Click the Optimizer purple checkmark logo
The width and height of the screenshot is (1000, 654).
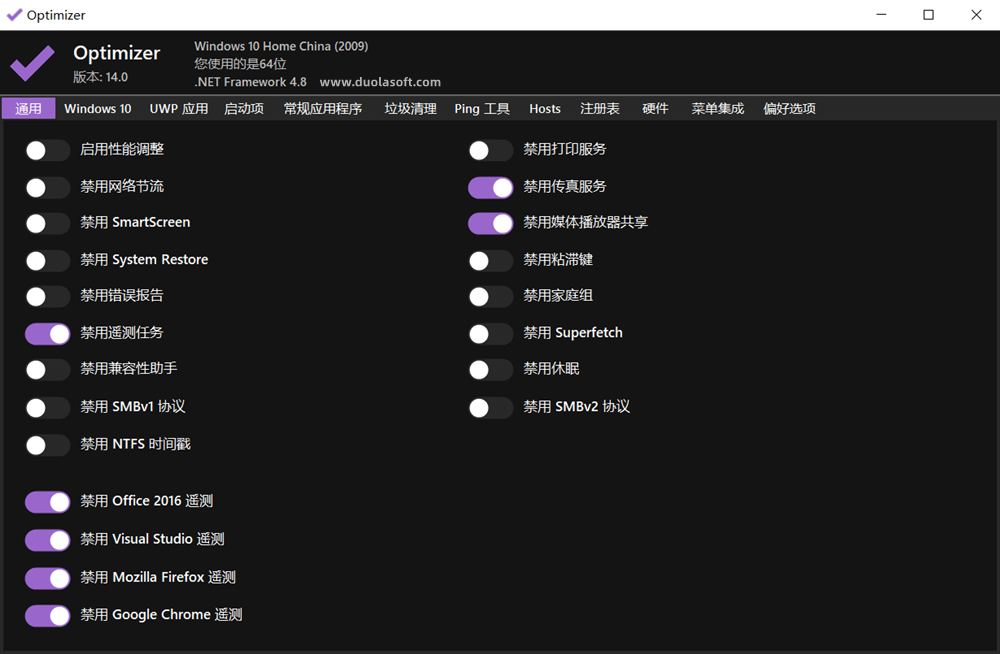tap(32, 63)
